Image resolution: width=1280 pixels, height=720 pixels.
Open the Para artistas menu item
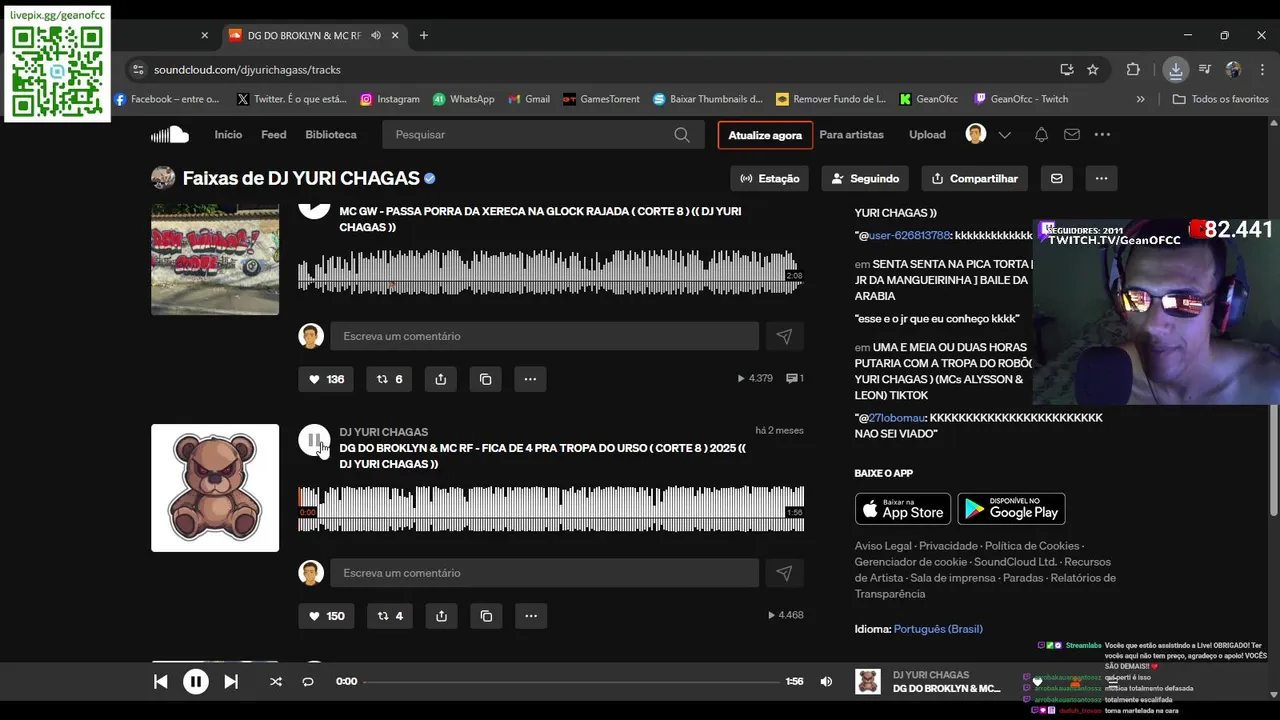852,135
